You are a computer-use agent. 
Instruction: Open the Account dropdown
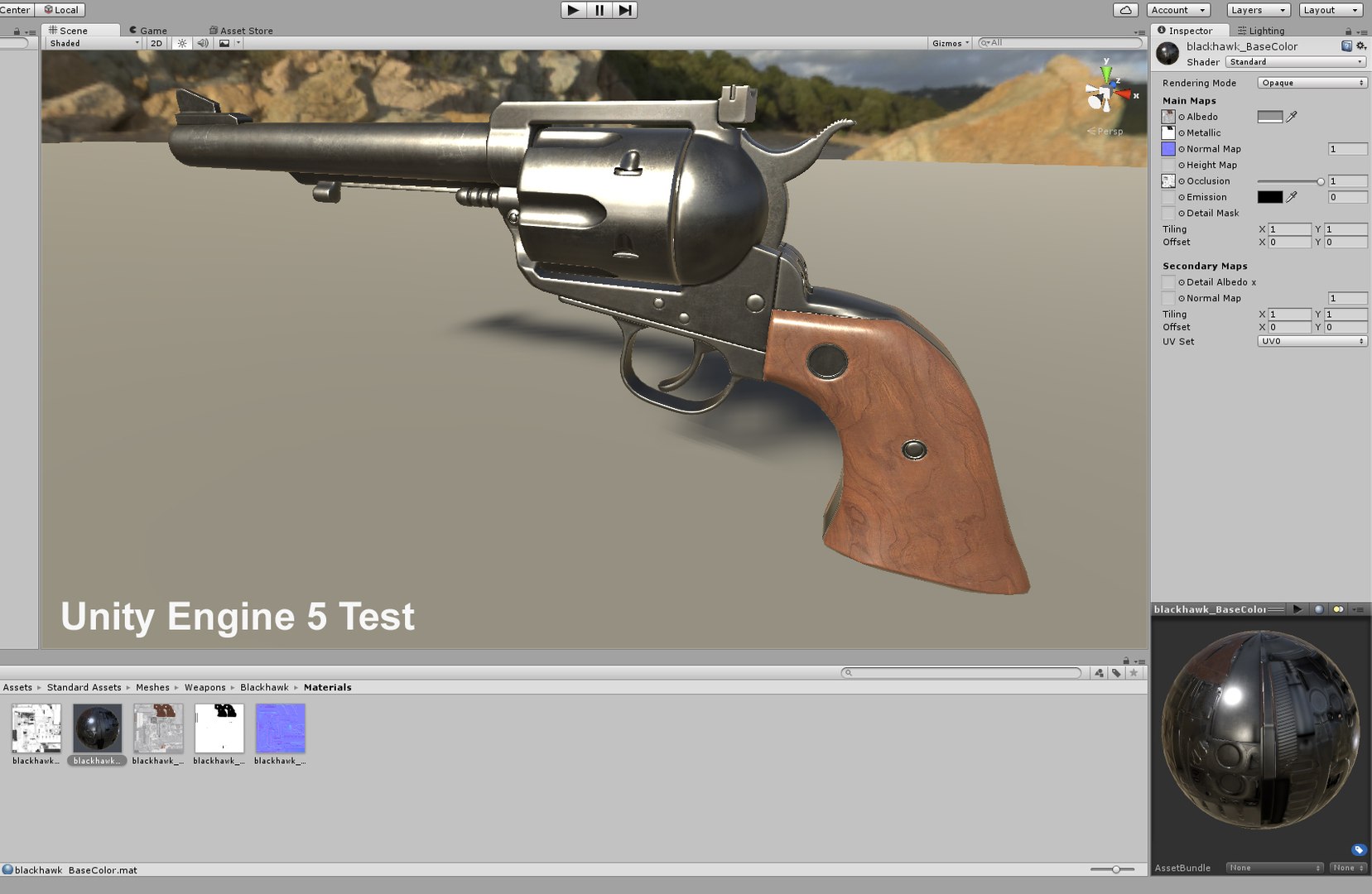point(1179,10)
